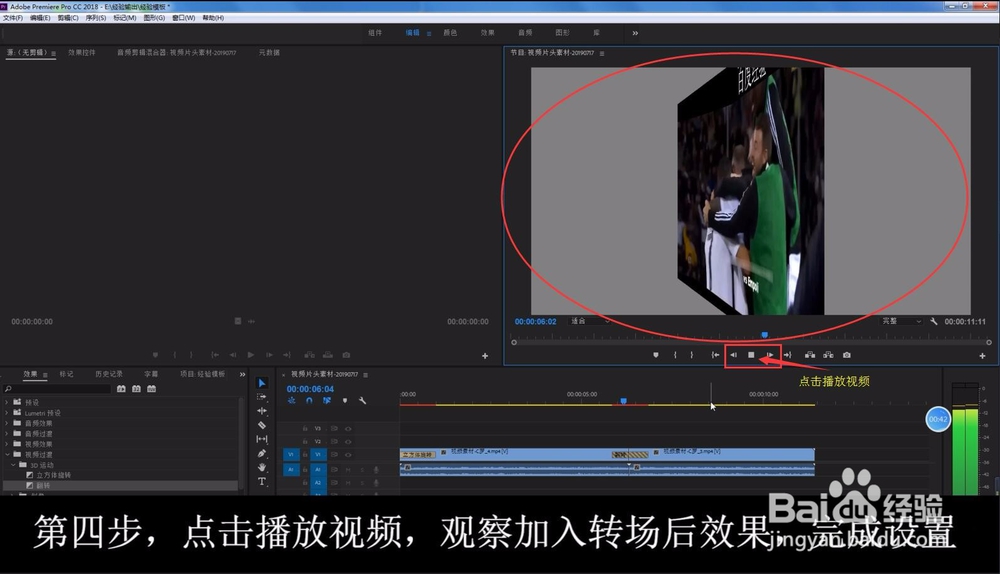Click Mark Out brace in Program monitor
This screenshot has width=1000, height=574.
pos(691,355)
